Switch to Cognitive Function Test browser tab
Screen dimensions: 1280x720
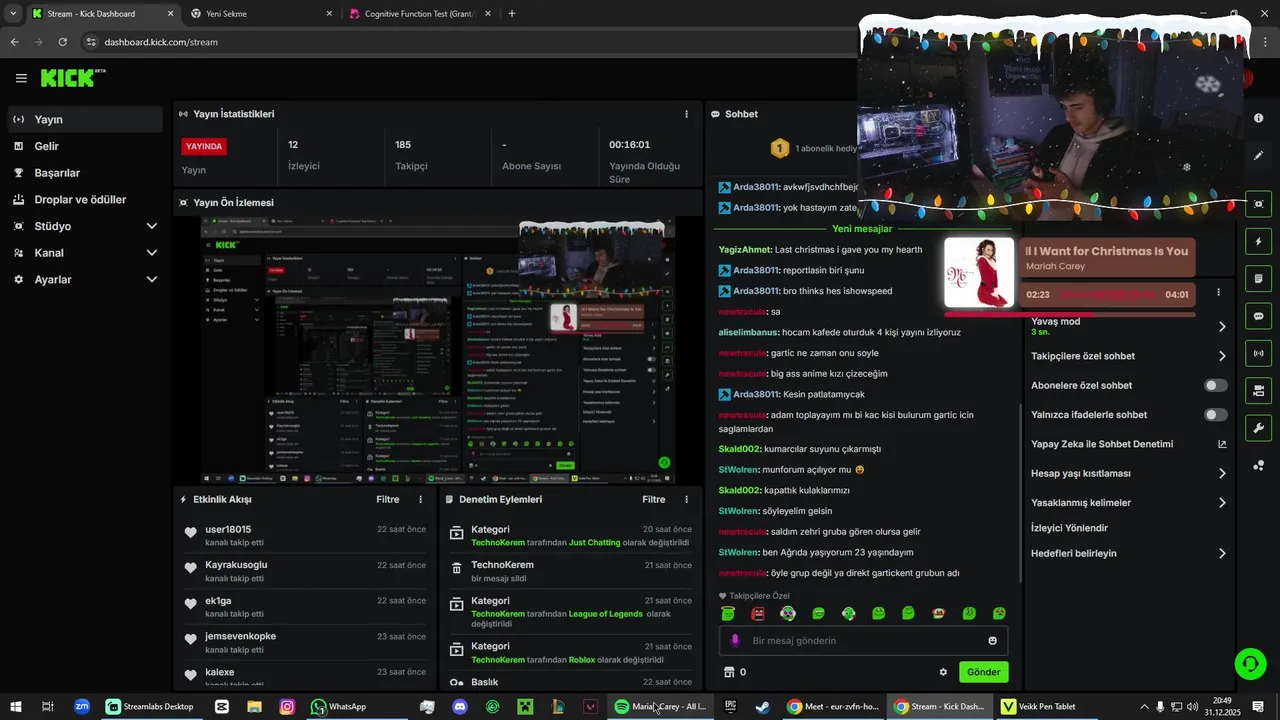tap(419, 14)
